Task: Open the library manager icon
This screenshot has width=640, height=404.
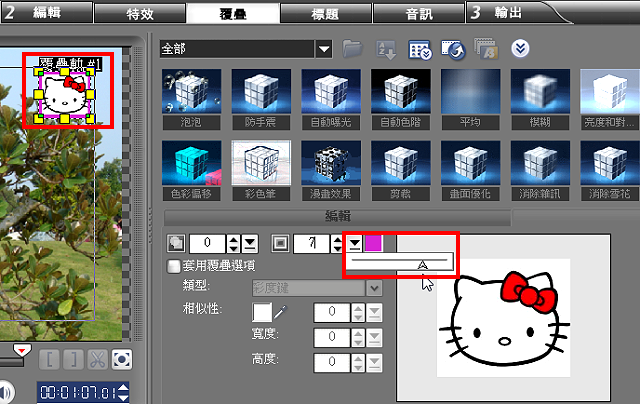Action: tap(420, 50)
